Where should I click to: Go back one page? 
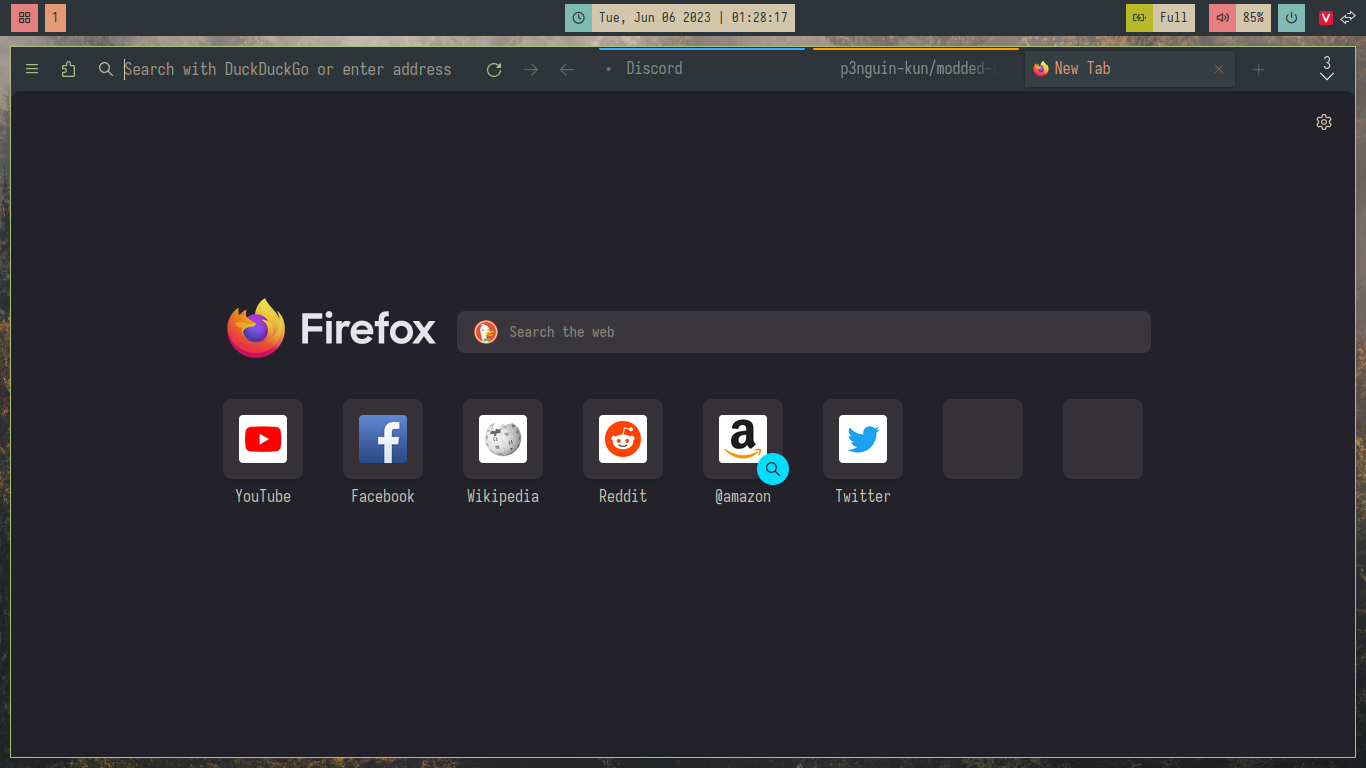[567, 69]
